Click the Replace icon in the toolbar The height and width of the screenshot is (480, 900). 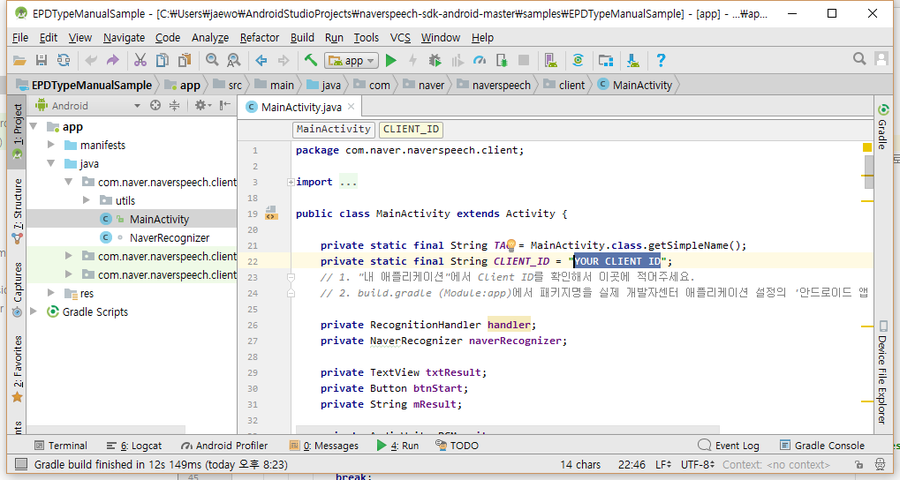point(234,60)
